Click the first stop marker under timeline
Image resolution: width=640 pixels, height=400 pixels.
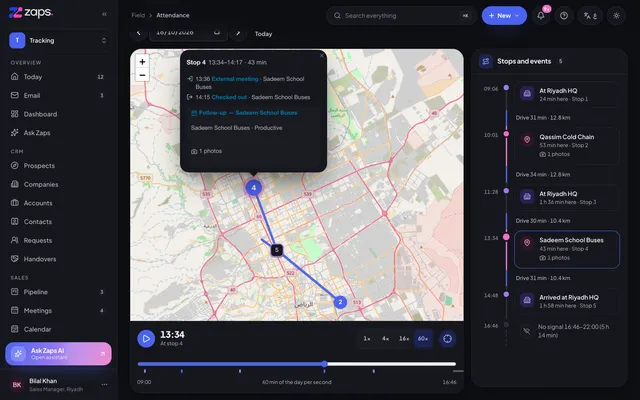[145, 371]
